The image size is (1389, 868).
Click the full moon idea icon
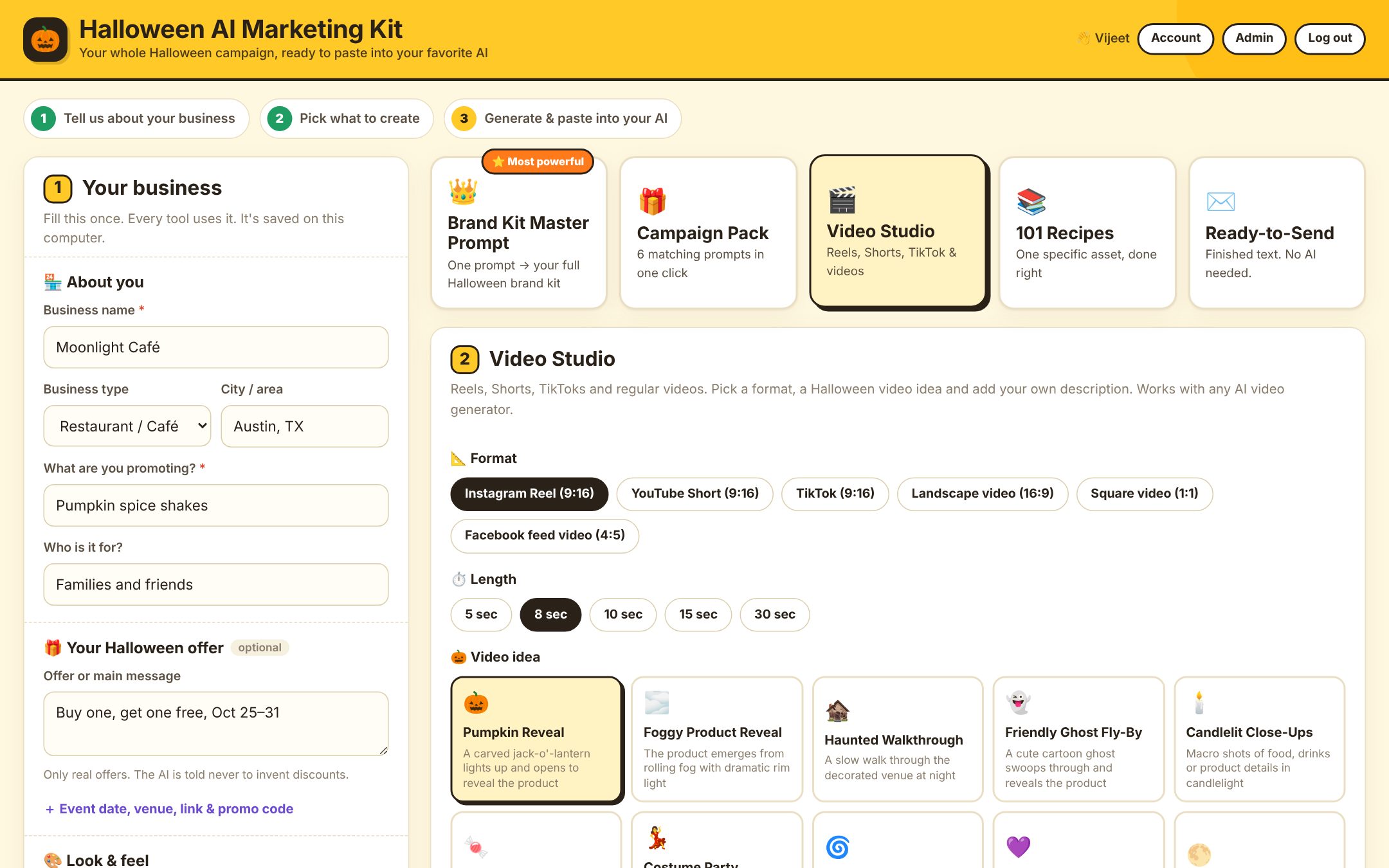pyautogui.click(x=1199, y=854)
